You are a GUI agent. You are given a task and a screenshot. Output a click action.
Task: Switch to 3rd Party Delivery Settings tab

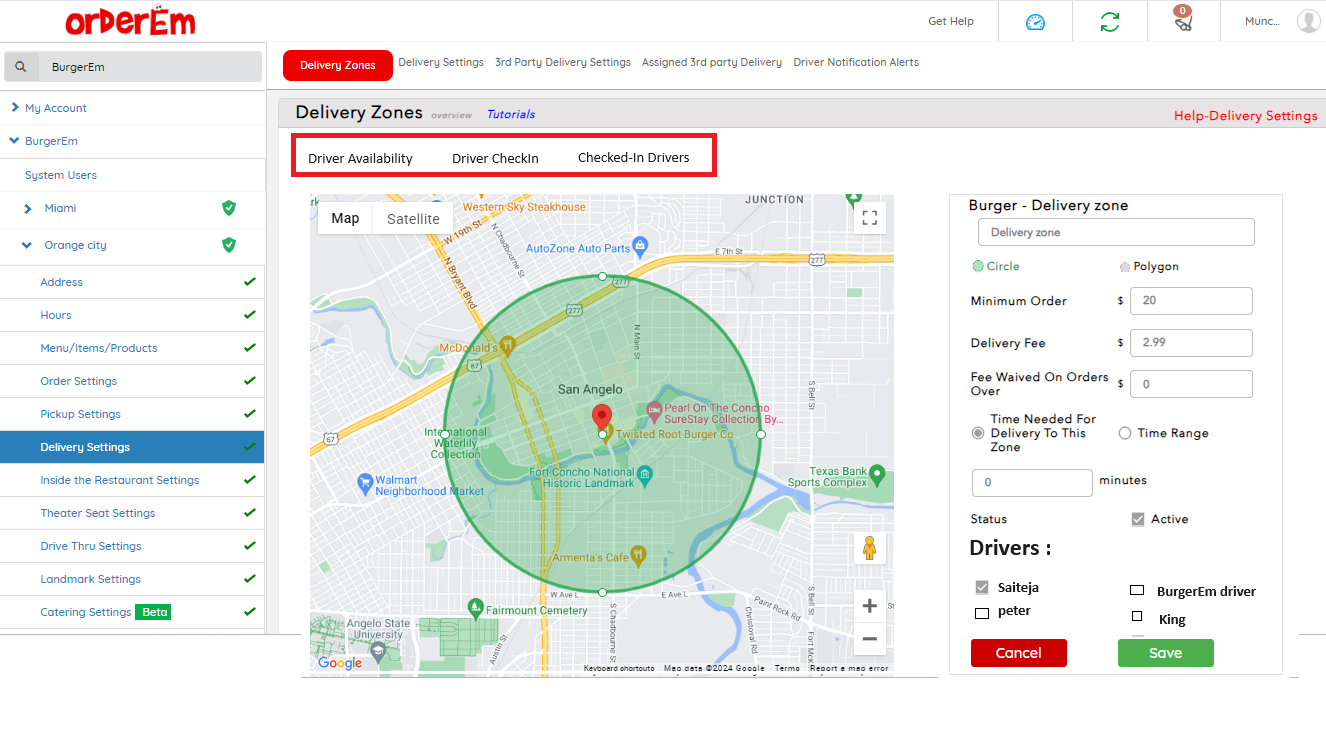[x=562, y=62]
